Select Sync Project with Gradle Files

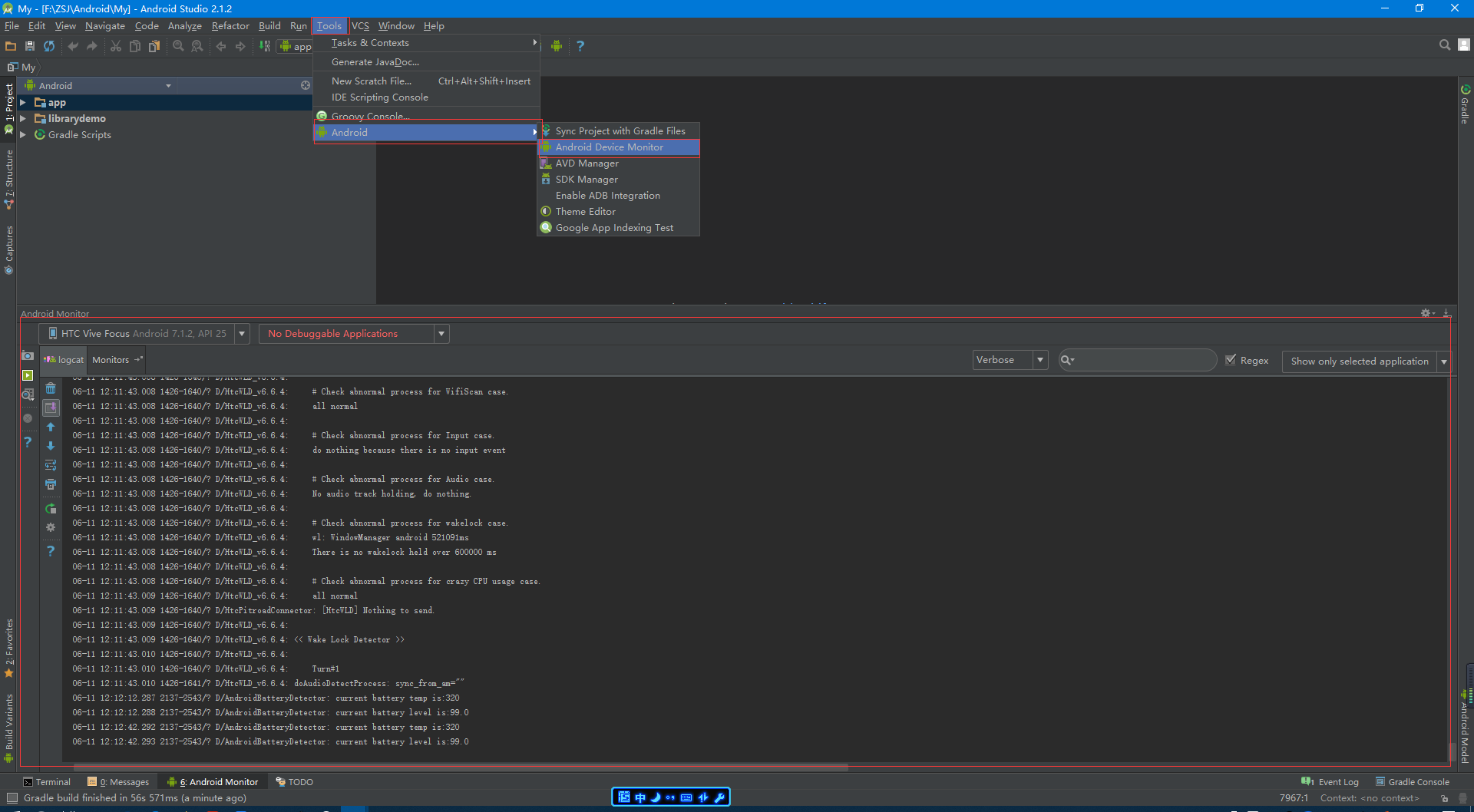[618, 131]
